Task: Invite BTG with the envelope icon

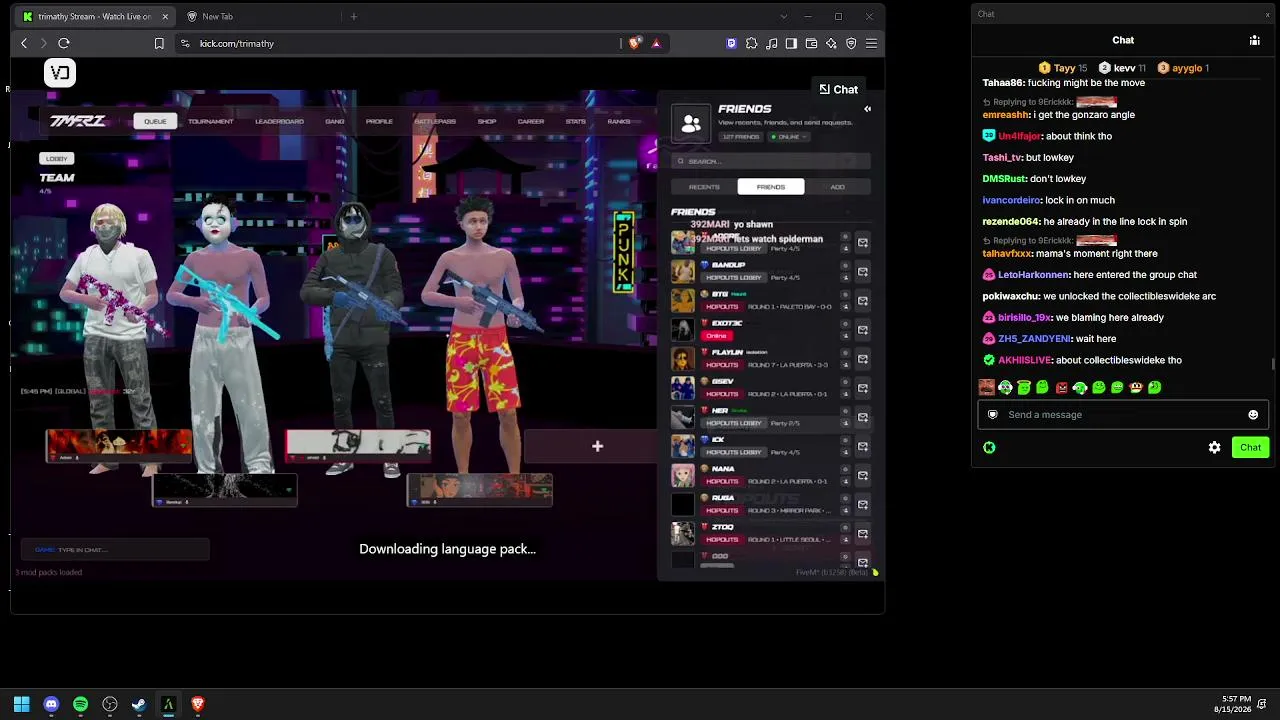Action: coord(863,301)
